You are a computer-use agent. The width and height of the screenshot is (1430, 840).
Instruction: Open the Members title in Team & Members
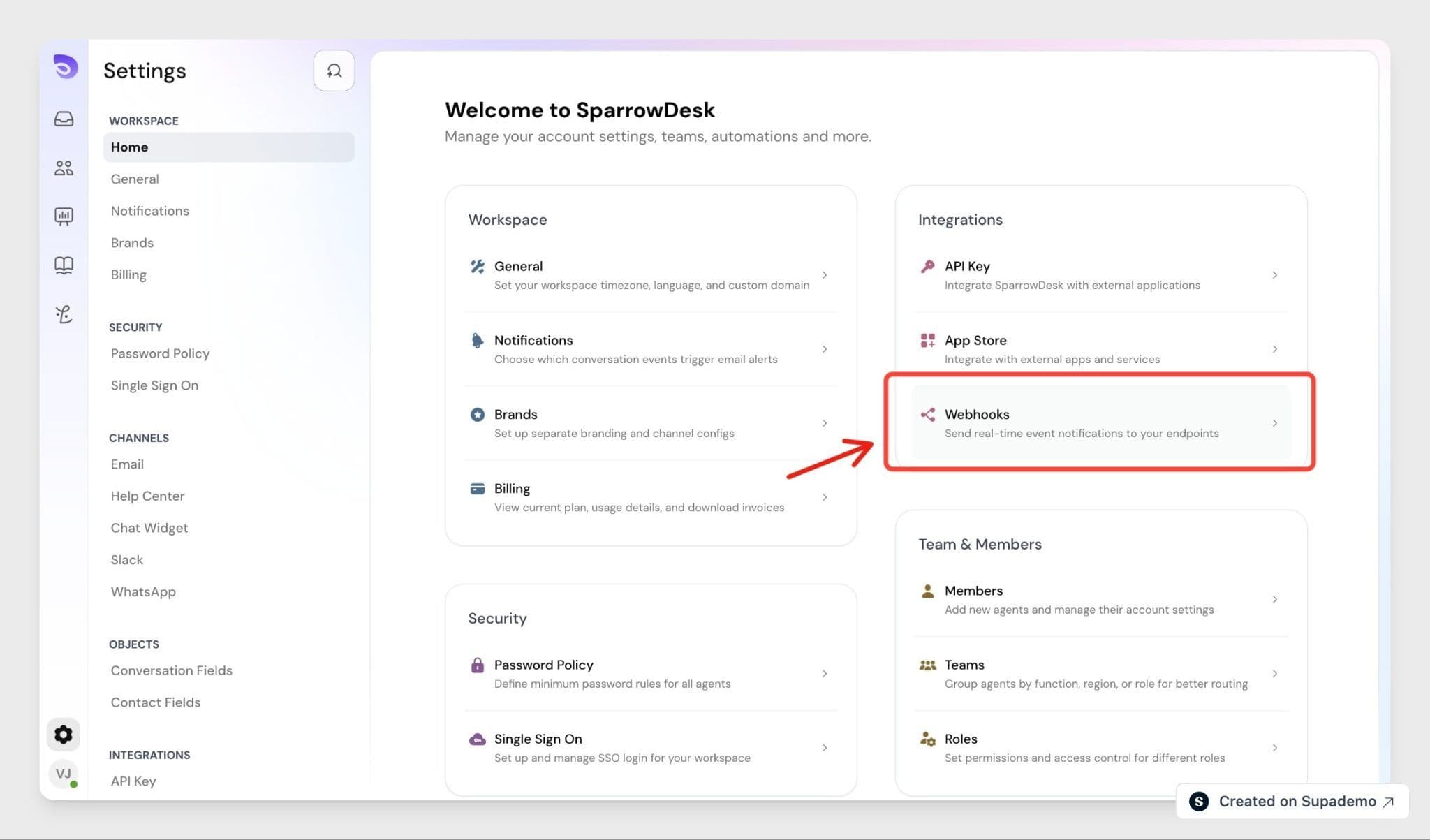pos(973,591)
